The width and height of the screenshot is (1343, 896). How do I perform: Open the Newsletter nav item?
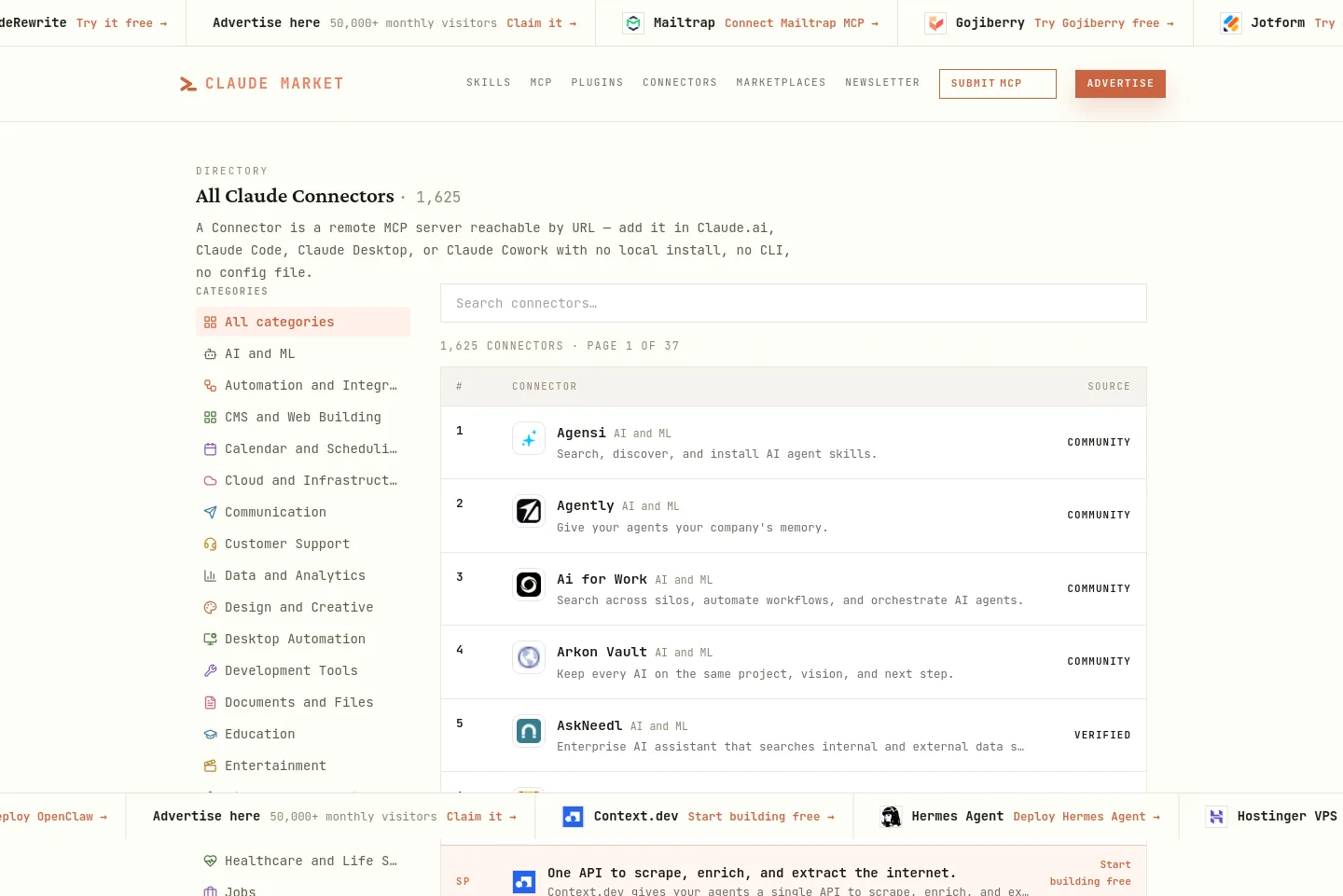tap(882, 83)
